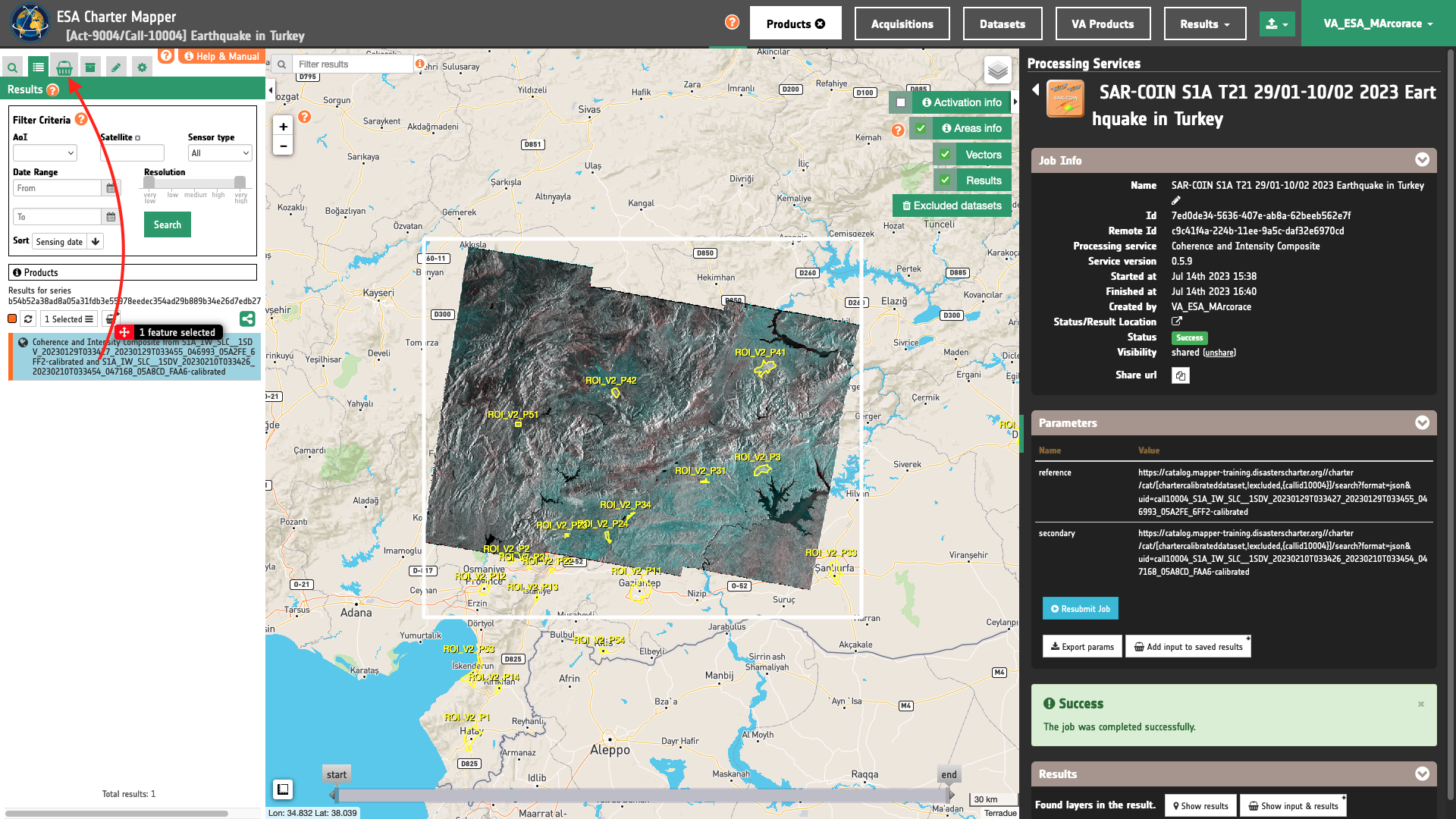Click refresh icon above results list
Image resolution: width=1456 pixels, height=819 pixels.
coord(28,319)
